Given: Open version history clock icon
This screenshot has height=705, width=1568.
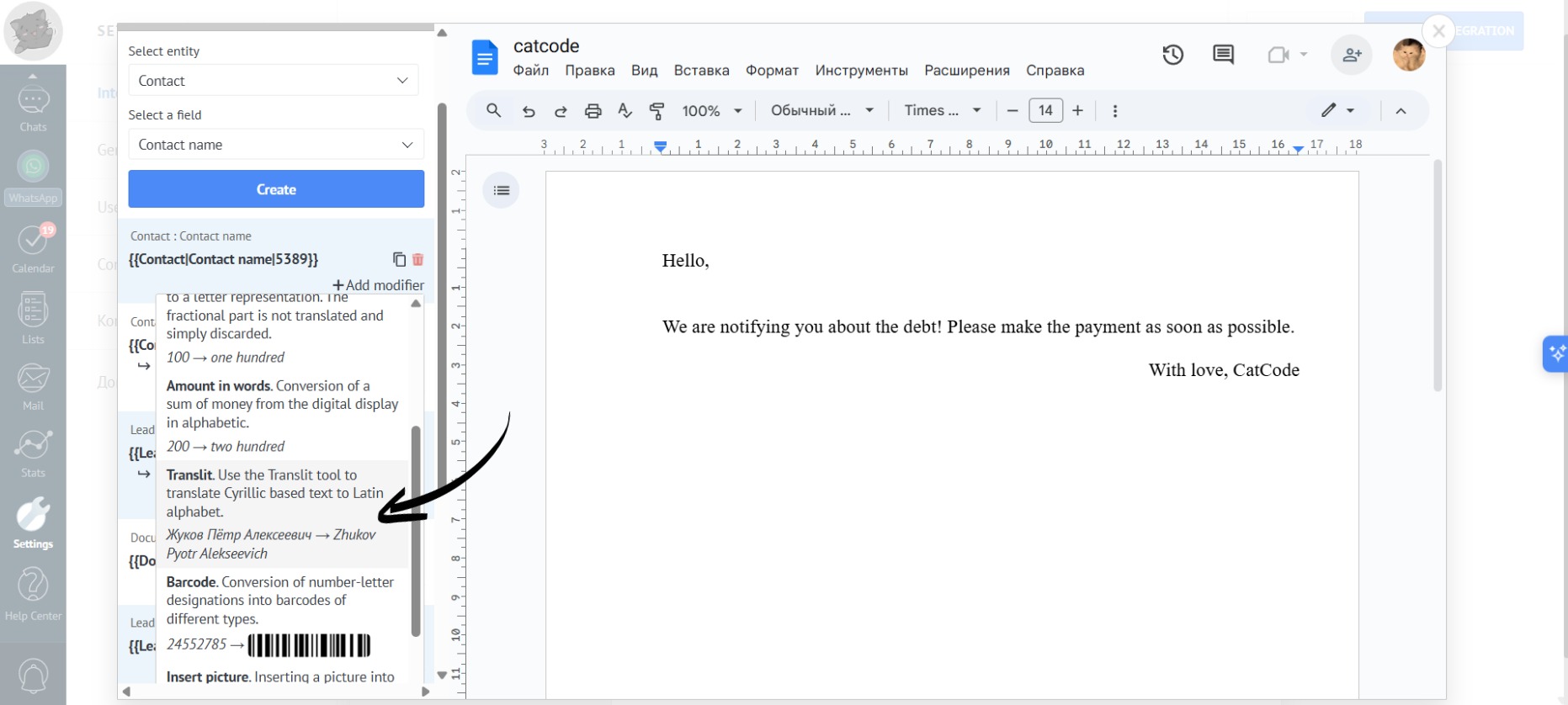Looking at the screenshot, I should point(1172,56).
